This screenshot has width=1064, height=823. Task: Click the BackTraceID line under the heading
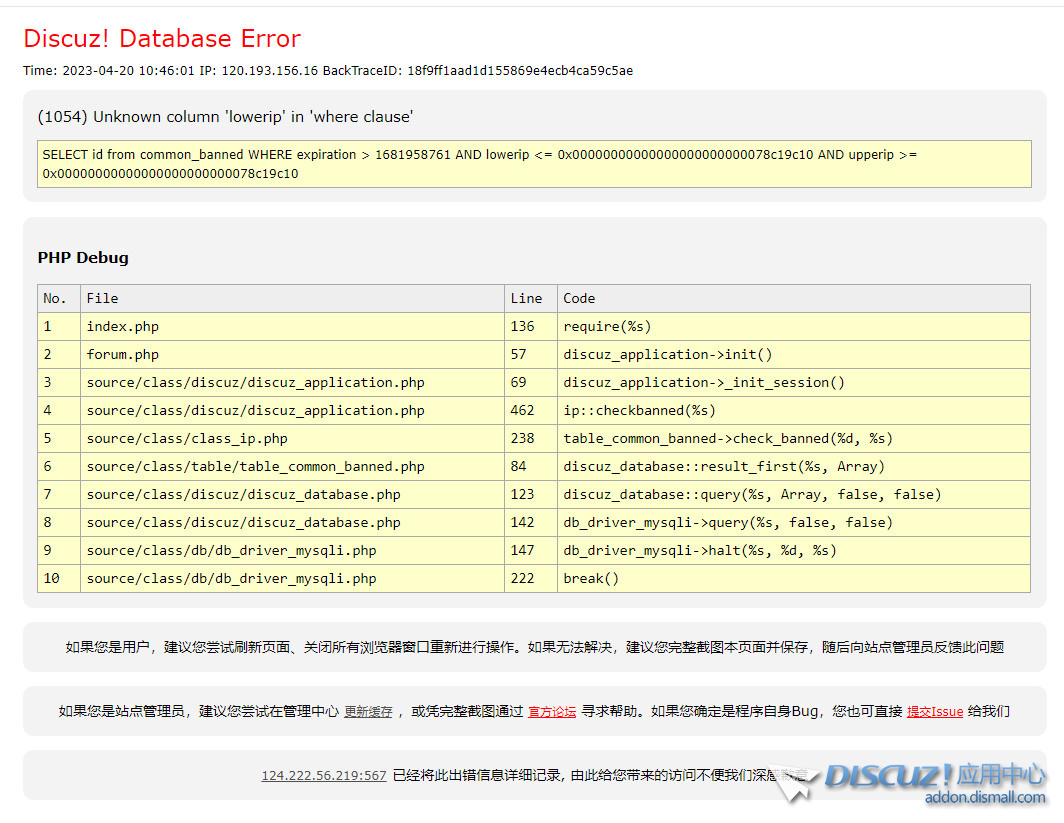click(328, 71)
